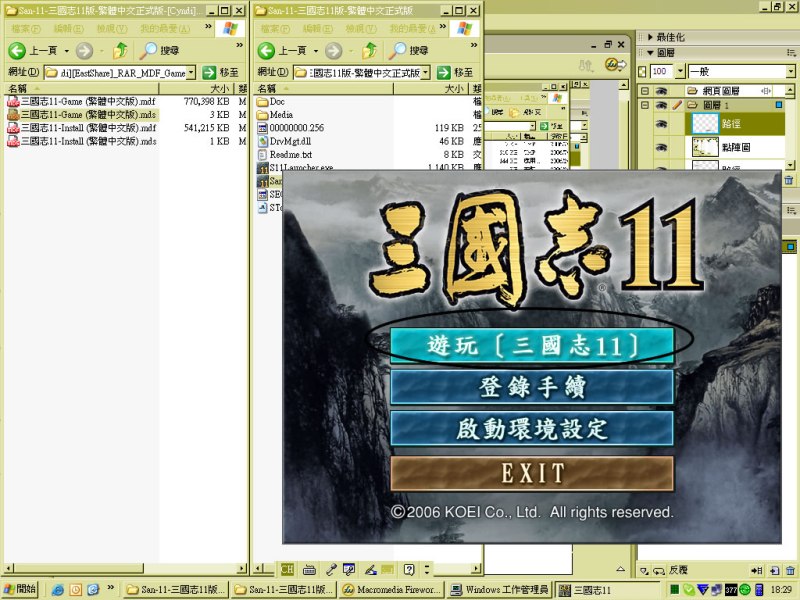This screenshot has height=600, width=800.
Task: Toggle visibility eye of selected 路徑 object
Action: (x=662, y=123)
